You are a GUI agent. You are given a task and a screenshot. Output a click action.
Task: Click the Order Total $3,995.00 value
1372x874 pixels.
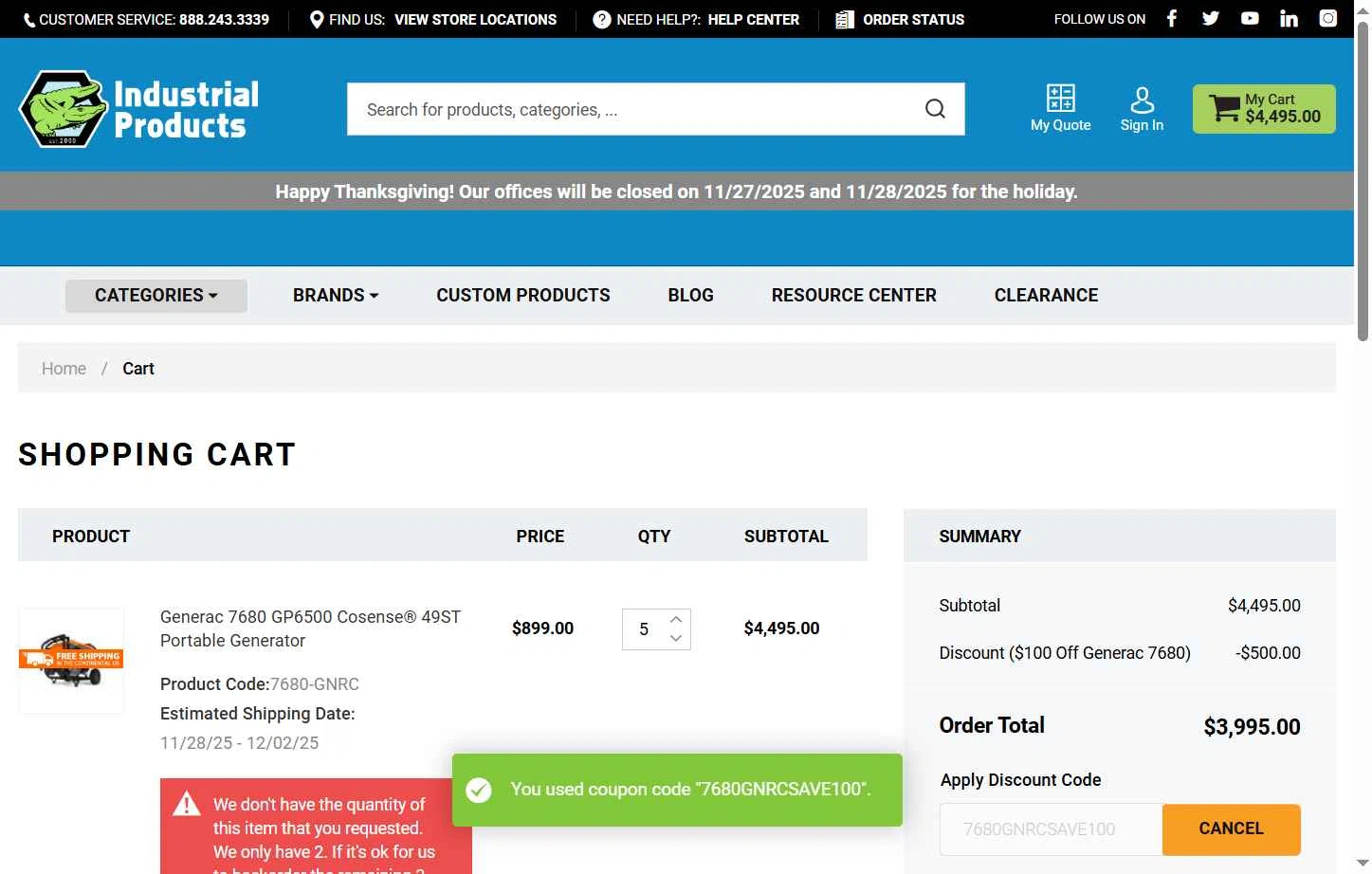pos(1252,727)
